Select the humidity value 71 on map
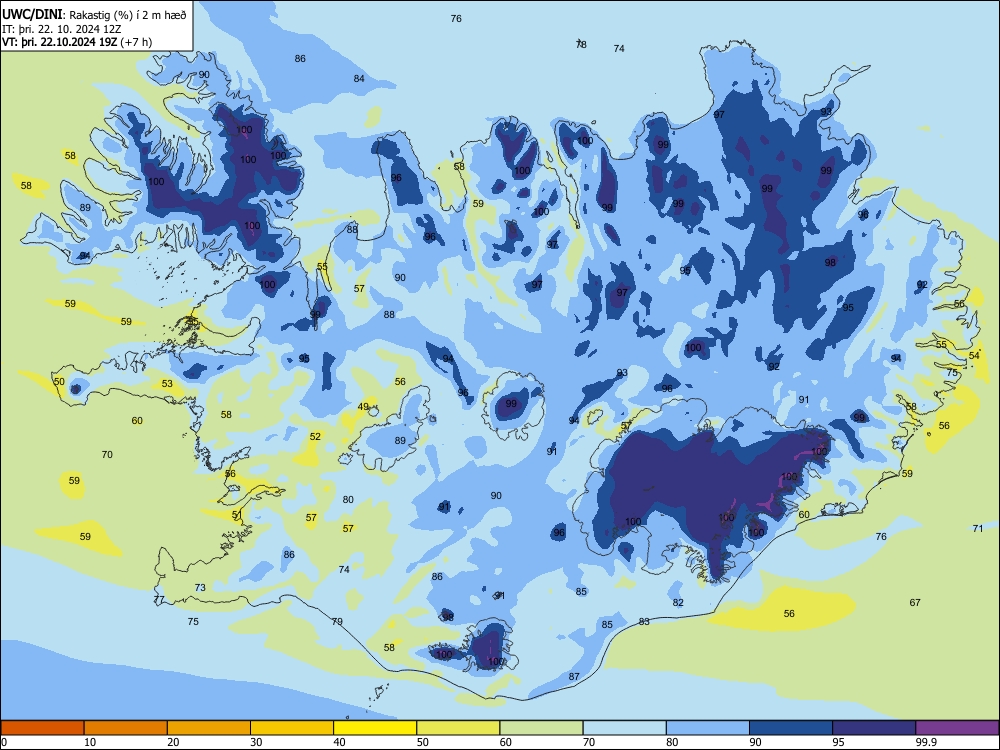1000x750 pixels. [978, 528]
